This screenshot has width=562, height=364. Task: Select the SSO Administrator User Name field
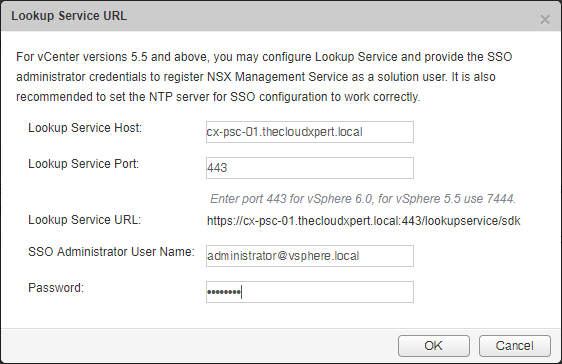pyautogui.click(x=310, y=256)
